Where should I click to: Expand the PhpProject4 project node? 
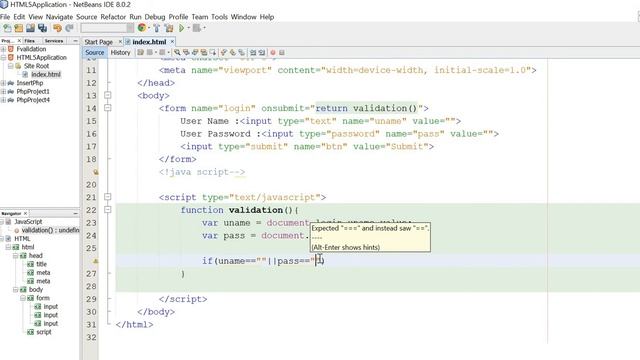click(x=3, y=100)
